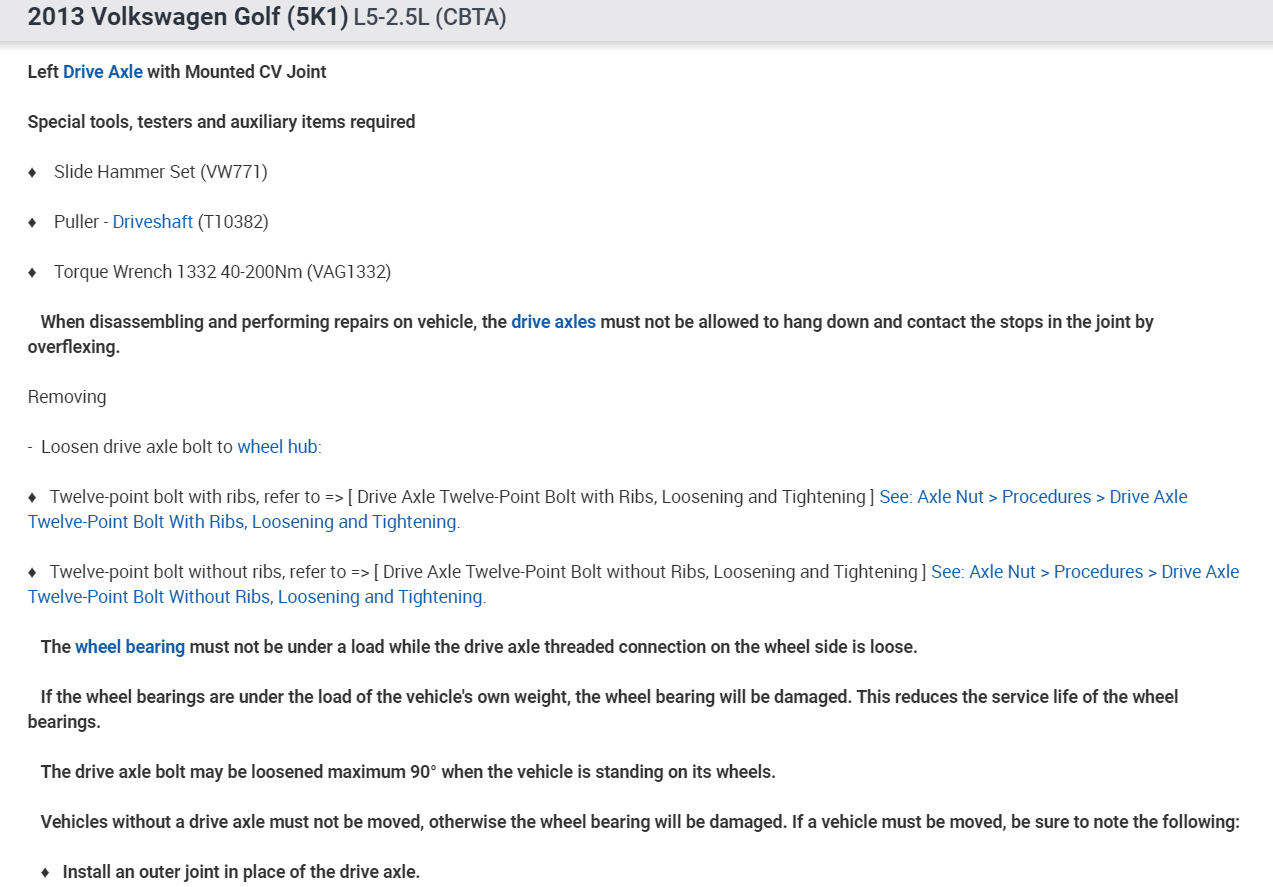
Task: Open the "wheel hub" link
Action: point(277,447)
